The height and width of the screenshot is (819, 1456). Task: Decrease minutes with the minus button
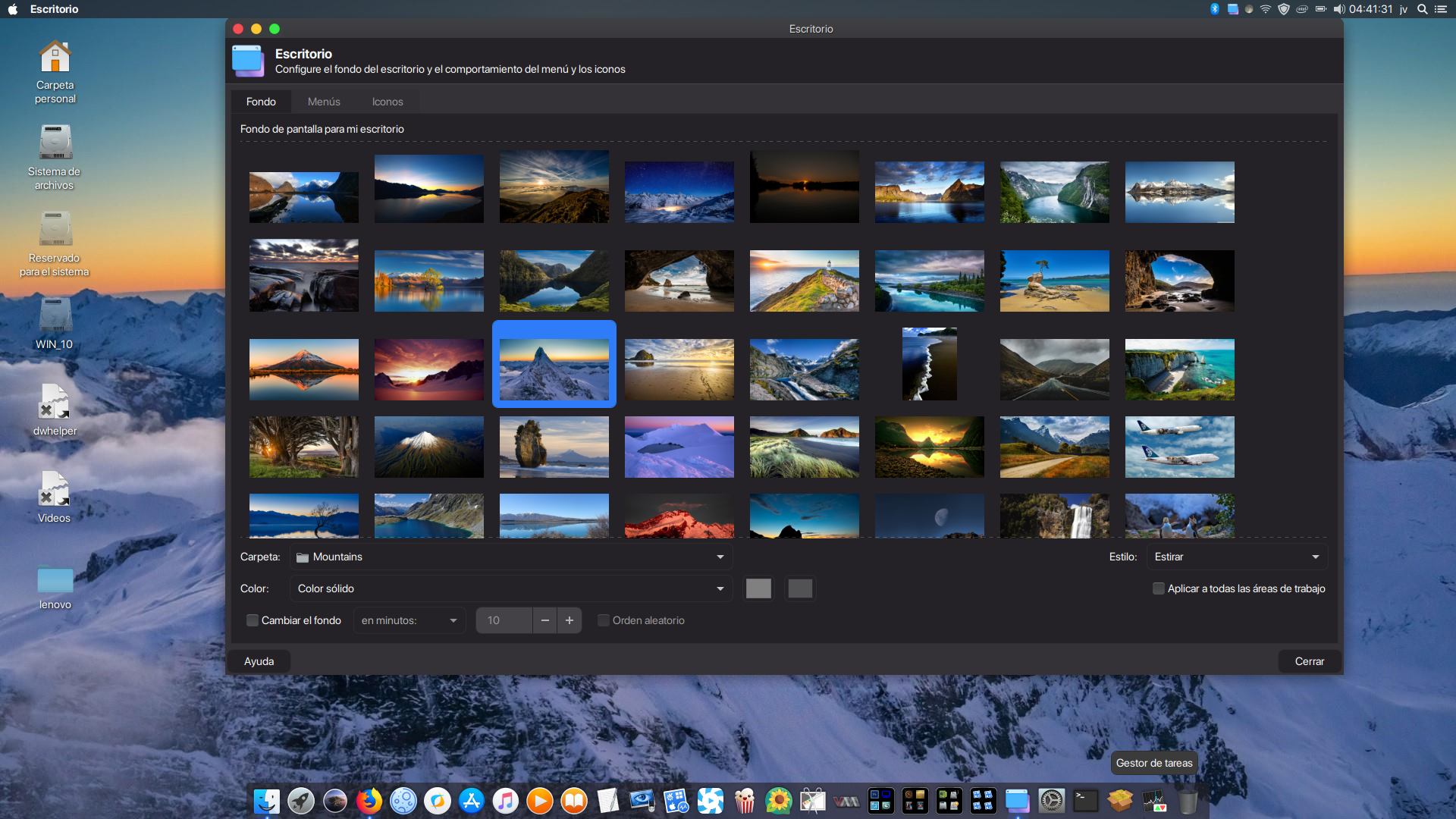pyautogui.click(x=544, y=620)
